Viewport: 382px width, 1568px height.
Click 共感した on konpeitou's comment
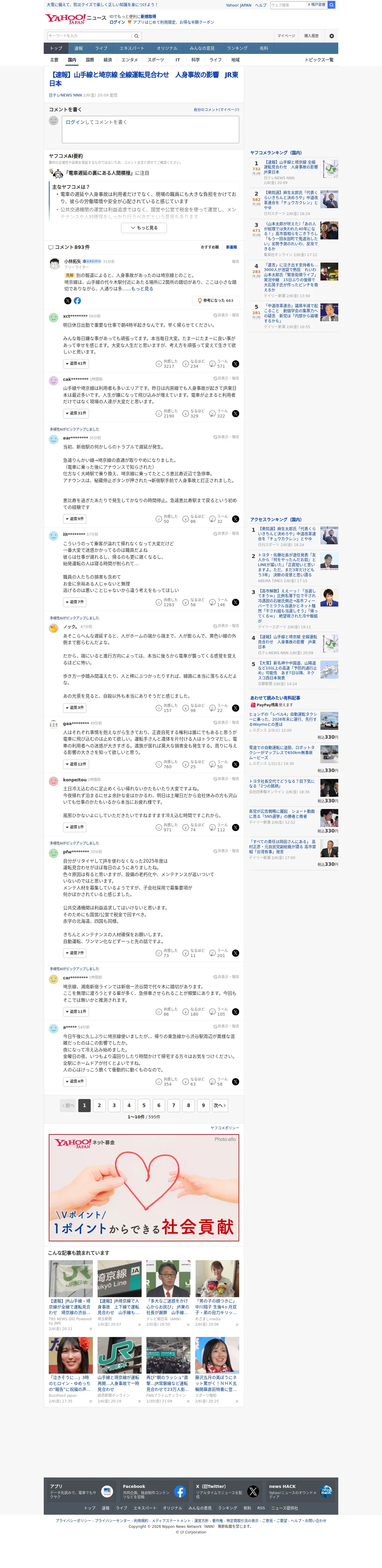pos(166,827)
